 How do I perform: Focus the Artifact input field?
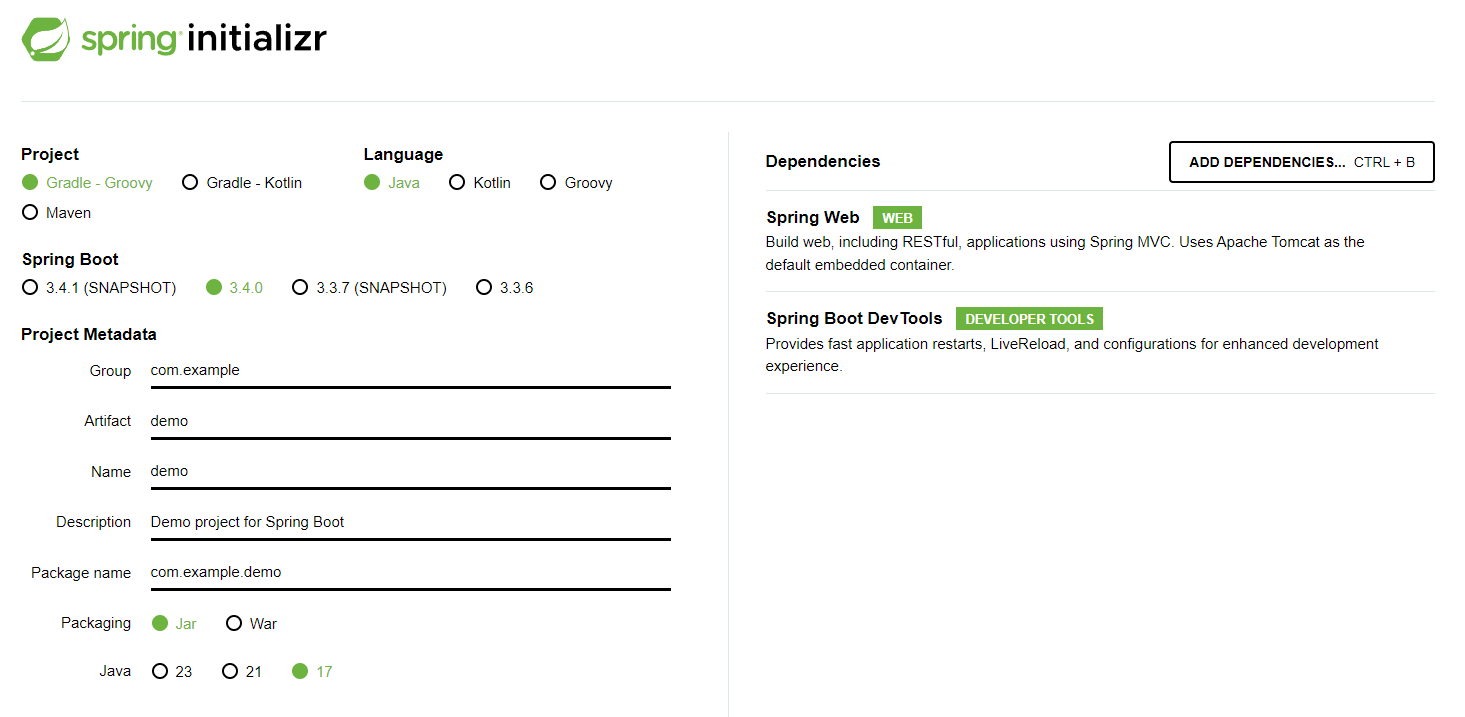410,421
